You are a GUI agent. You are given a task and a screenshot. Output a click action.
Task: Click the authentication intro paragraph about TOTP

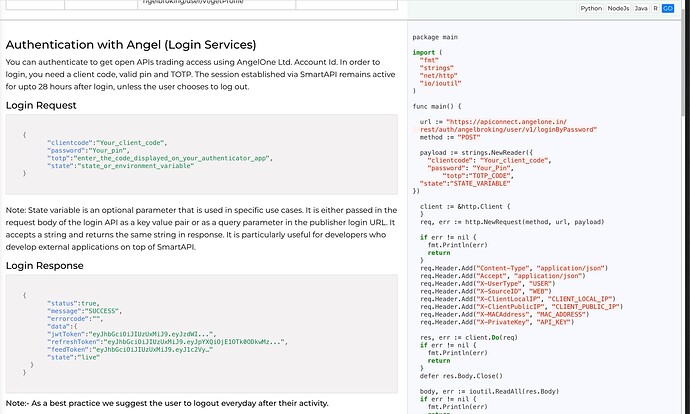(x=200, y=74)
